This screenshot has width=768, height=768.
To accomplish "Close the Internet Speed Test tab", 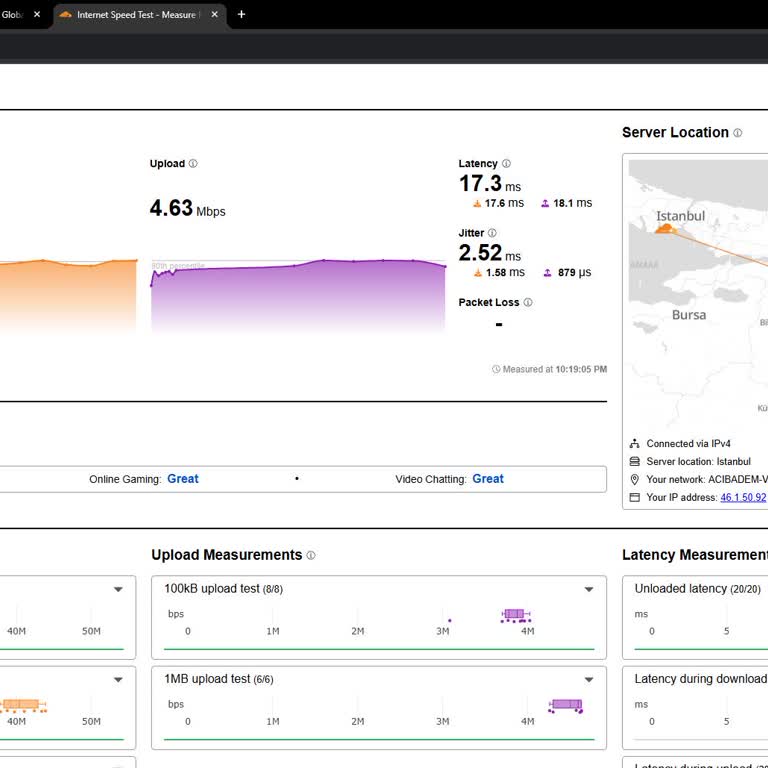I will pos(214,15).
